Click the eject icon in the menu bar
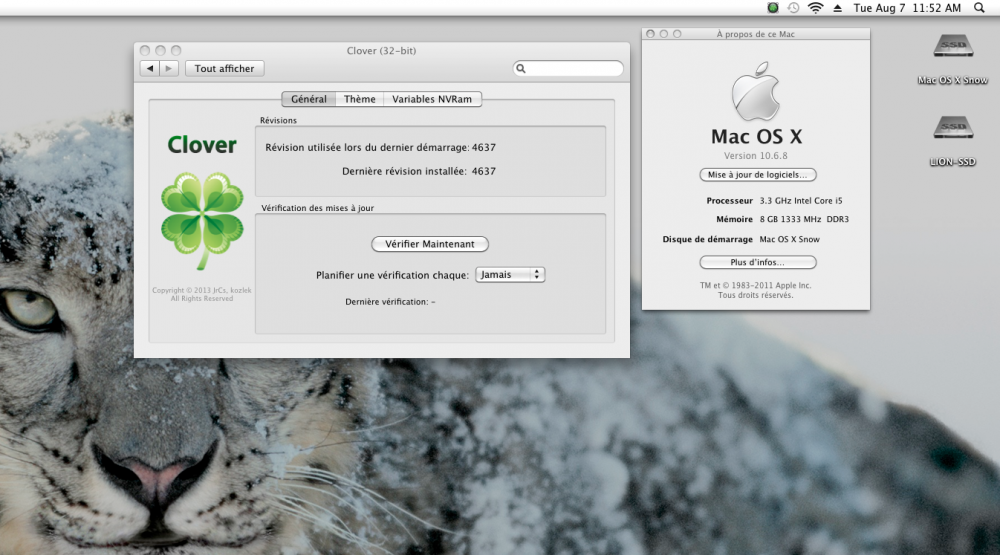 837,8
